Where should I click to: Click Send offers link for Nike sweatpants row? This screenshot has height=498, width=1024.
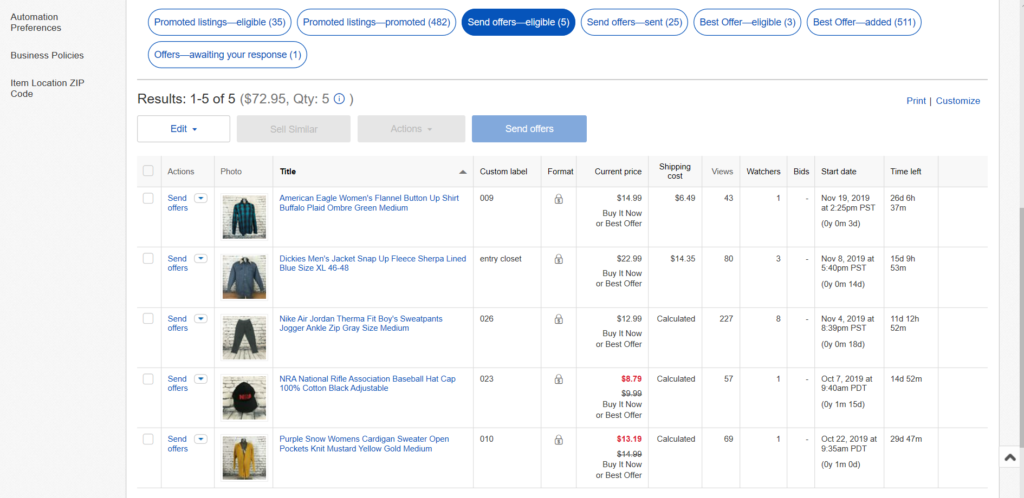click(x=178, y=323)
